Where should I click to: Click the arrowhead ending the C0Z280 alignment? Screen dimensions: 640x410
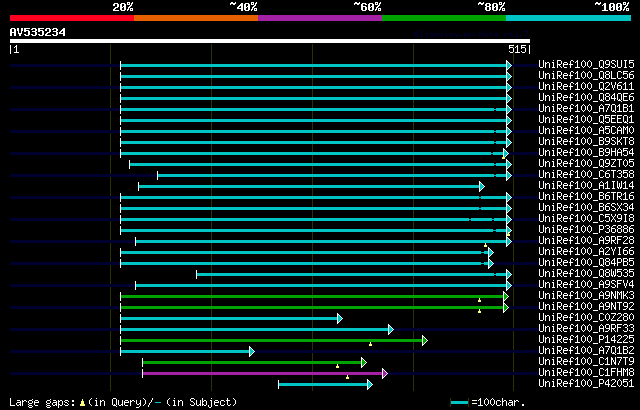[x=340, y=319]
